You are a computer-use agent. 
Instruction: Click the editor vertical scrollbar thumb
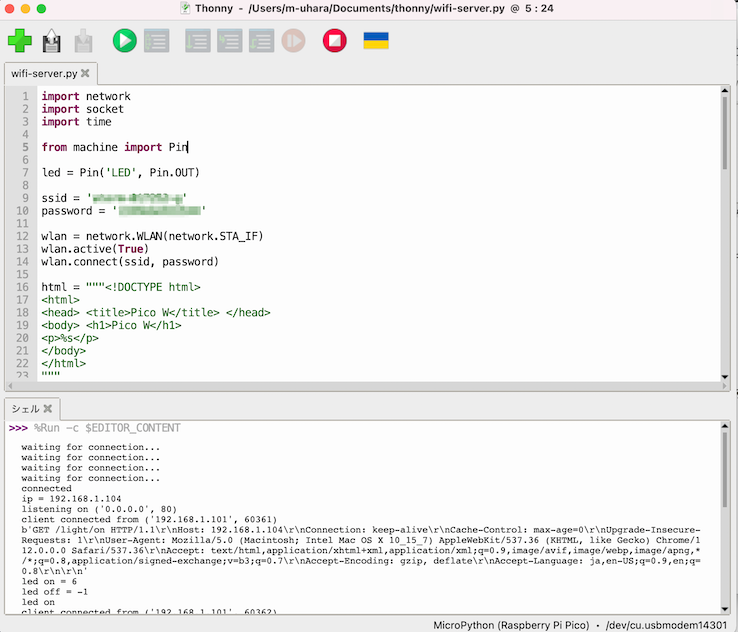(x=725, y=133)
